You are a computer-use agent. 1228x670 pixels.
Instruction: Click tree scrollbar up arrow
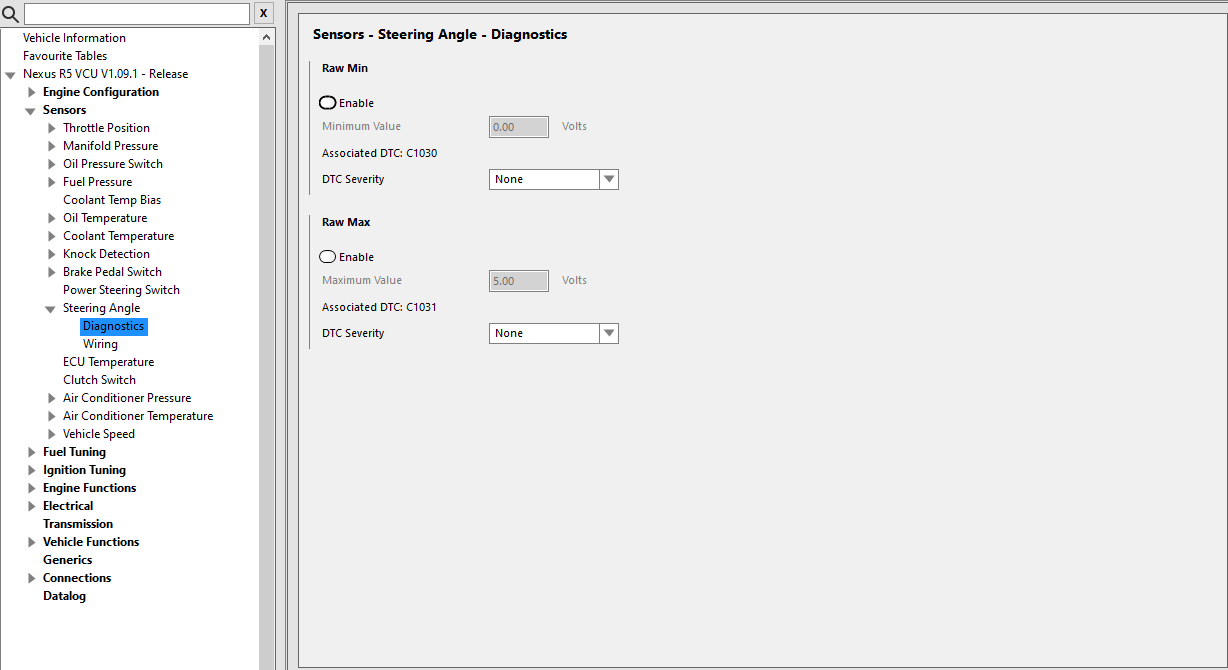pyautogui.click(x=266, y=37)
